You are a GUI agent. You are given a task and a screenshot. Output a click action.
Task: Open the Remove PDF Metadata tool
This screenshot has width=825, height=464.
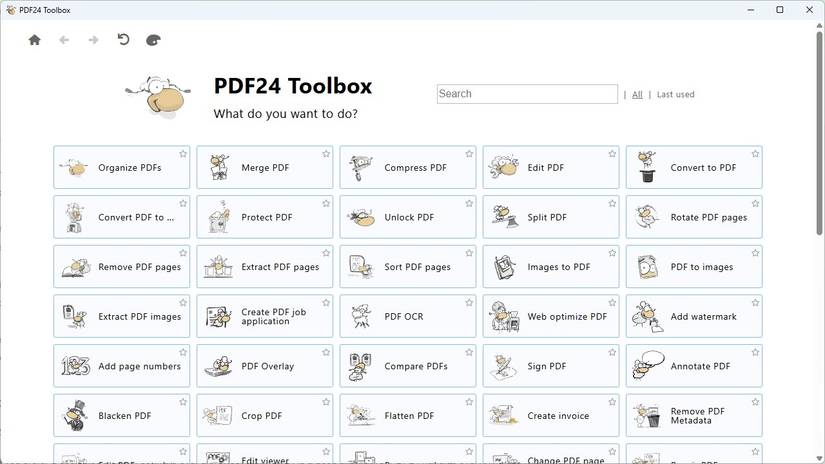click(694, 415)
